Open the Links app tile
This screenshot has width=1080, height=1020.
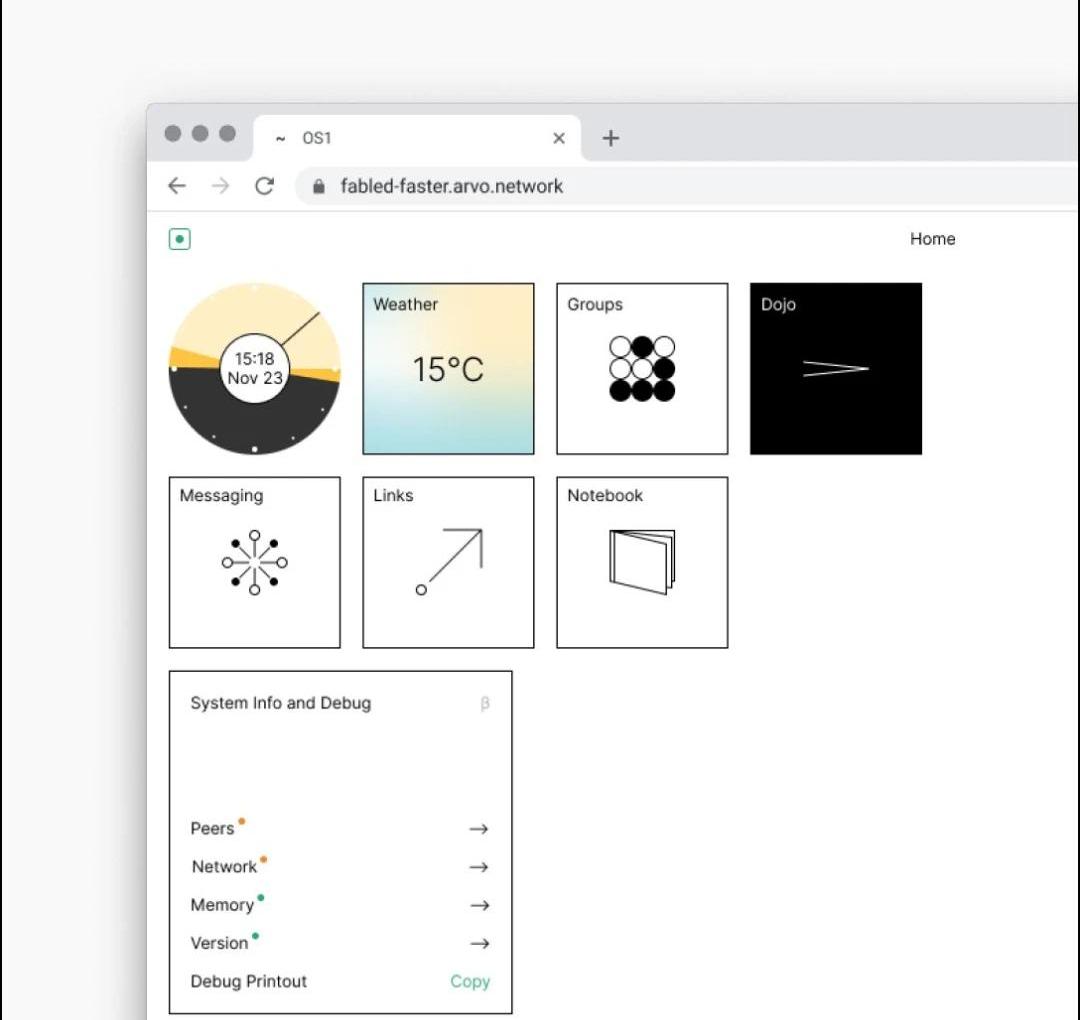click(448, 562)
